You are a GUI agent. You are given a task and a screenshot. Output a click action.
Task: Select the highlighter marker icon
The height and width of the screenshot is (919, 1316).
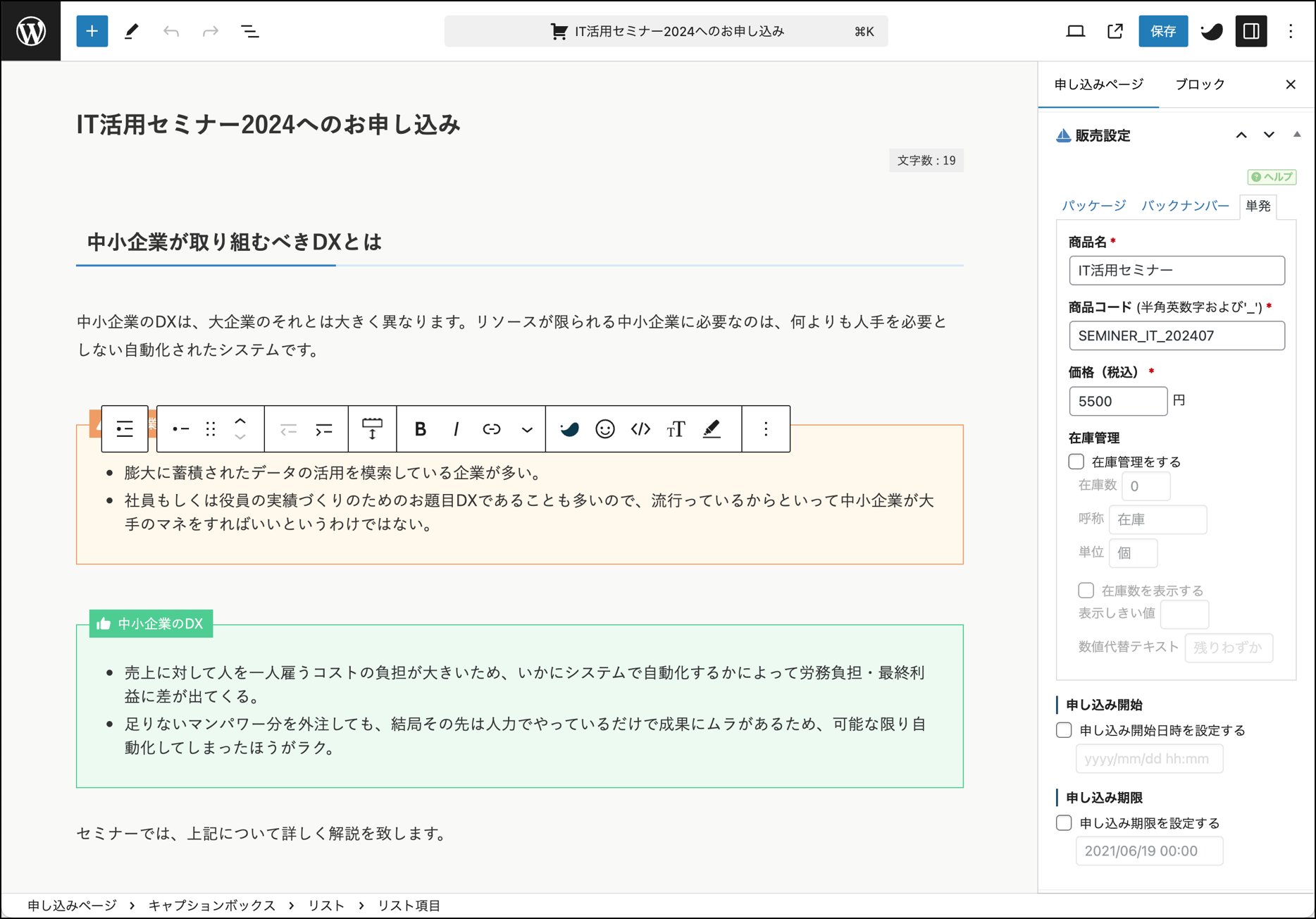712,428
